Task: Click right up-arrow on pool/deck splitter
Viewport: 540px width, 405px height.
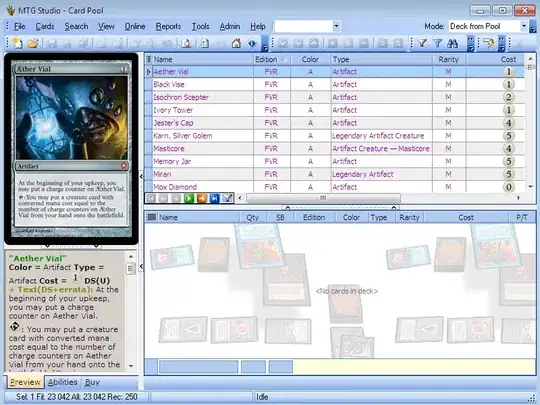Action: [394, 207]
